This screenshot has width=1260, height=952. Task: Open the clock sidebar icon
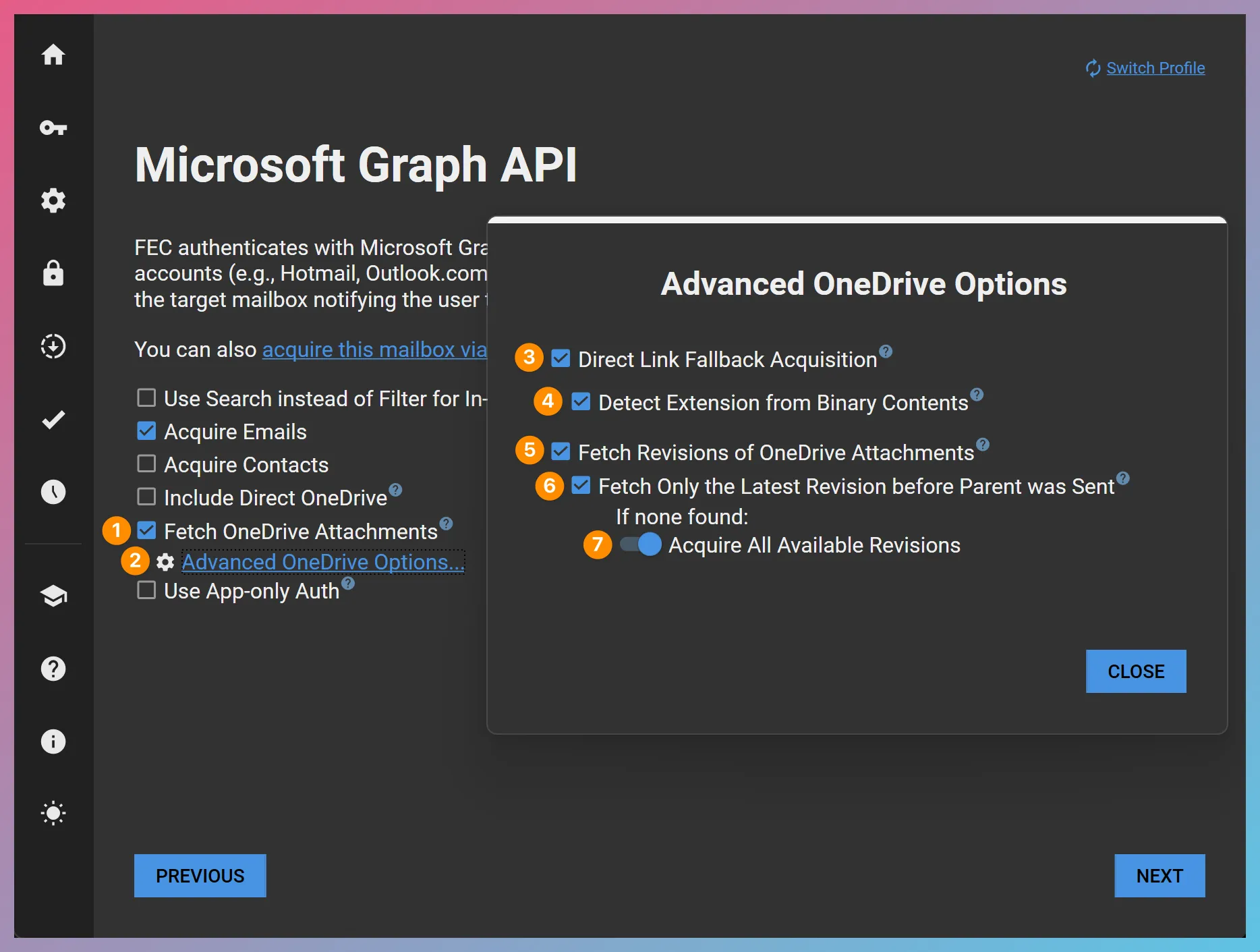click(x=53, y=492)
